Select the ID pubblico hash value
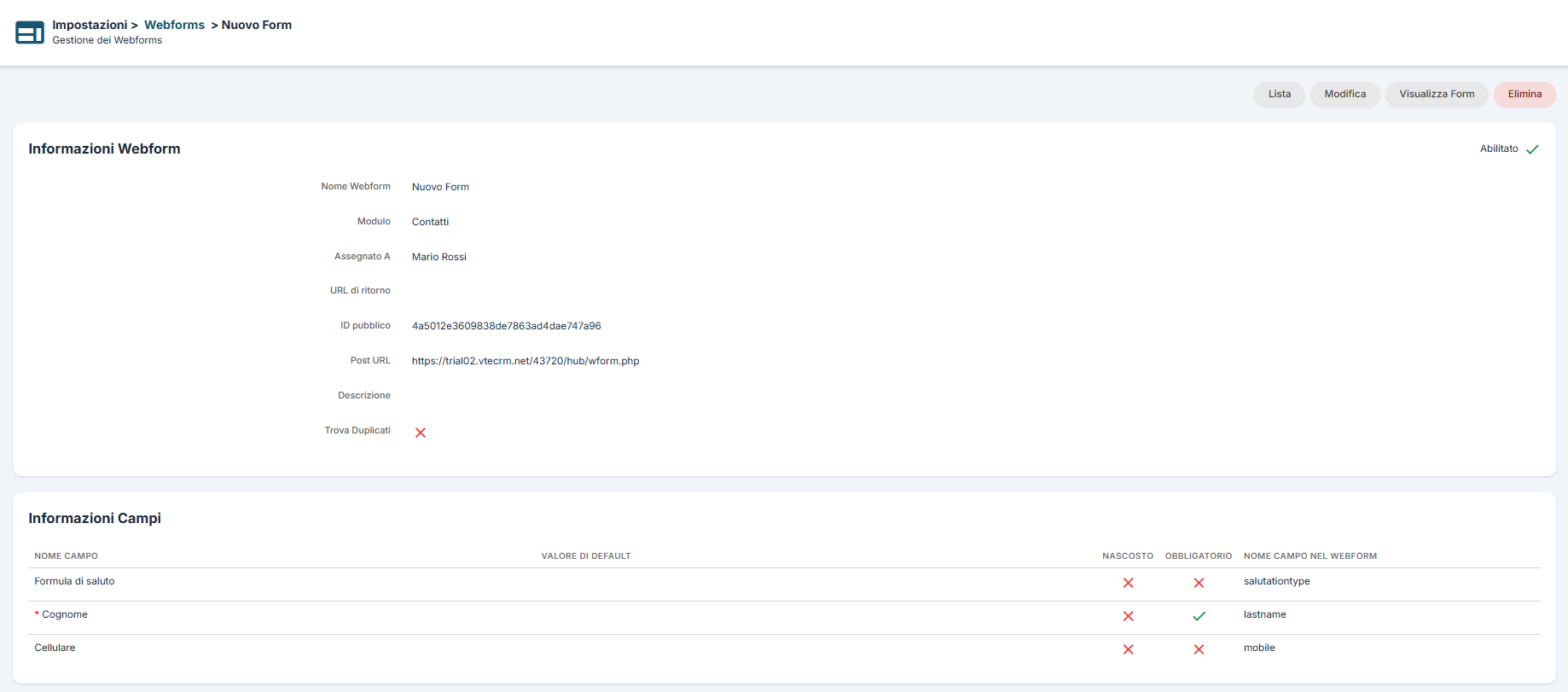This screenshot has width=1568, height=692. click(507, 326)
